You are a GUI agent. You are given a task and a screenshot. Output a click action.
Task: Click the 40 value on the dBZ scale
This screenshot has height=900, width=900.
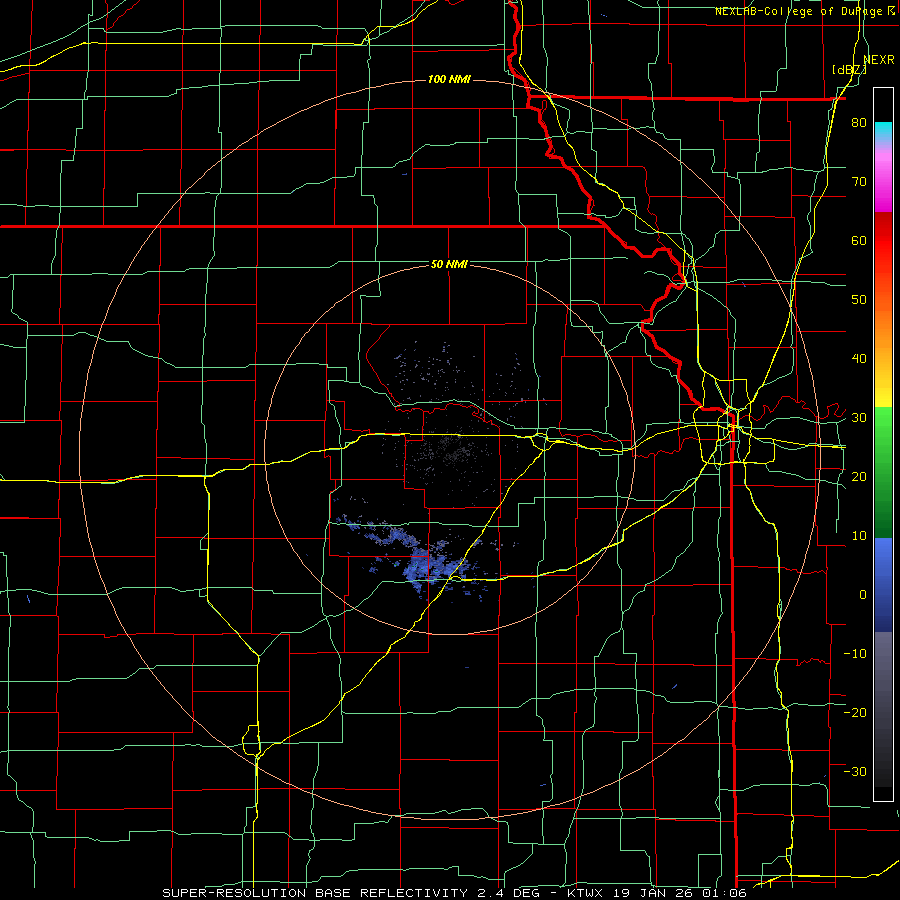pos(859,359)
